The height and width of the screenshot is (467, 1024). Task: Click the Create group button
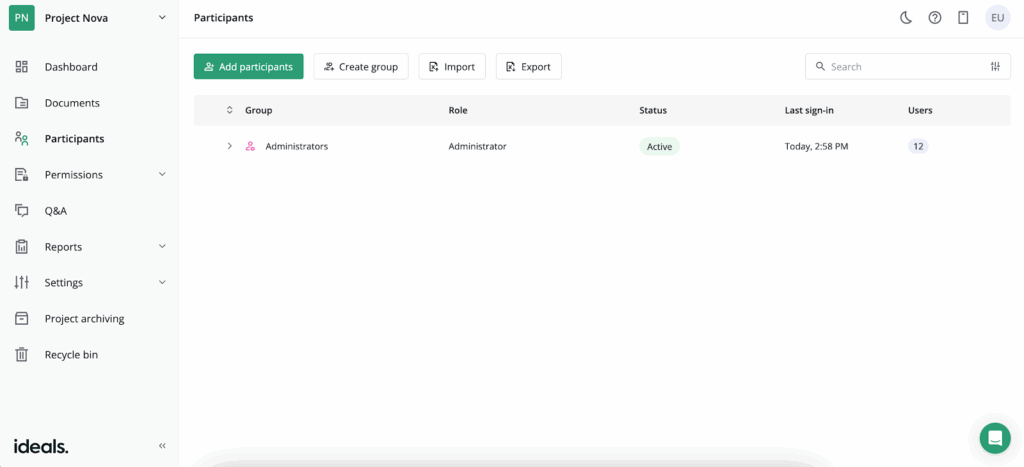[360, 67]
